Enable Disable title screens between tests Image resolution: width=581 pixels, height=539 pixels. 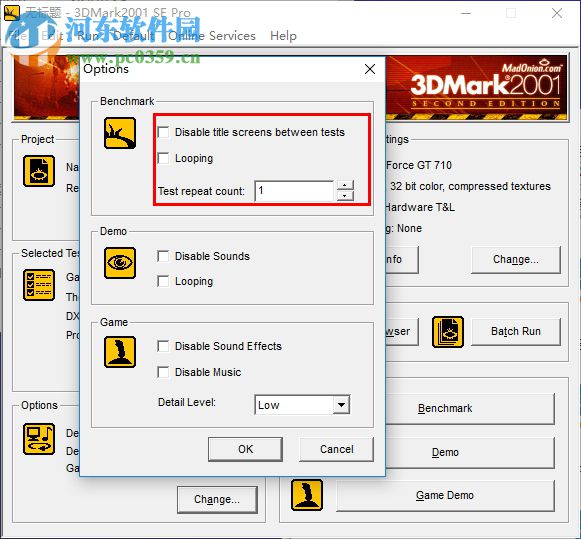(163, 132)
